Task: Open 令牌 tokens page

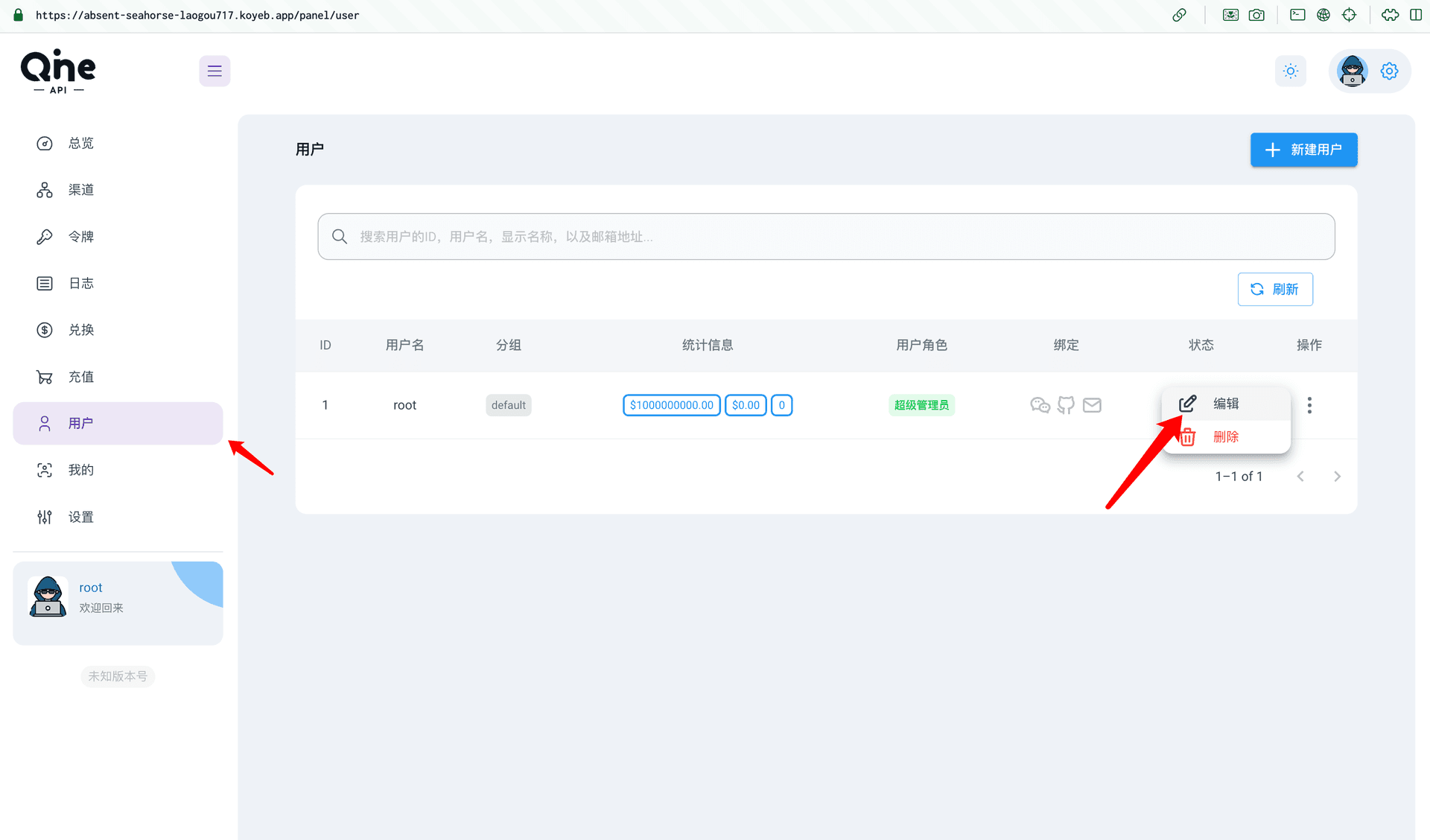Action: tap(118, 237)
